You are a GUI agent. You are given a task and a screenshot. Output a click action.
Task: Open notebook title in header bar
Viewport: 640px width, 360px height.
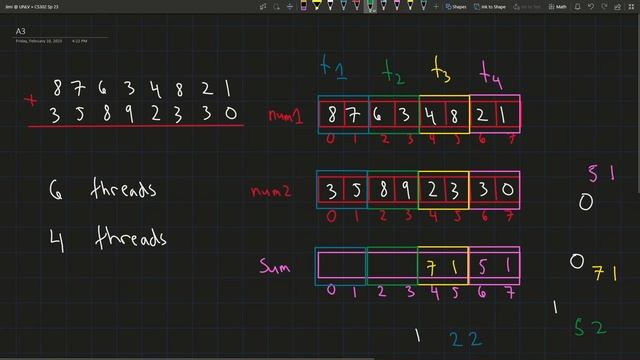(32, 7)
